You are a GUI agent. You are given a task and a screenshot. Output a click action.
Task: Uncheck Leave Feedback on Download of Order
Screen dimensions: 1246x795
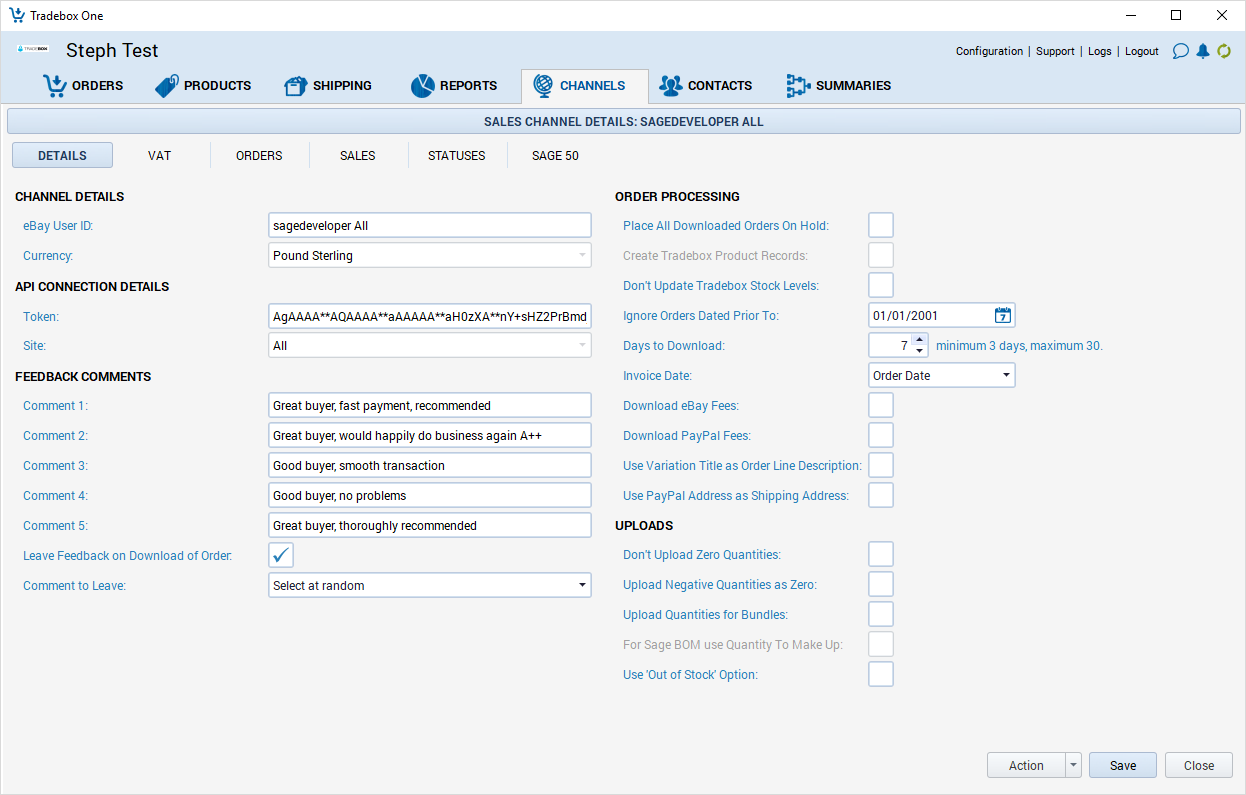[281, 555]
